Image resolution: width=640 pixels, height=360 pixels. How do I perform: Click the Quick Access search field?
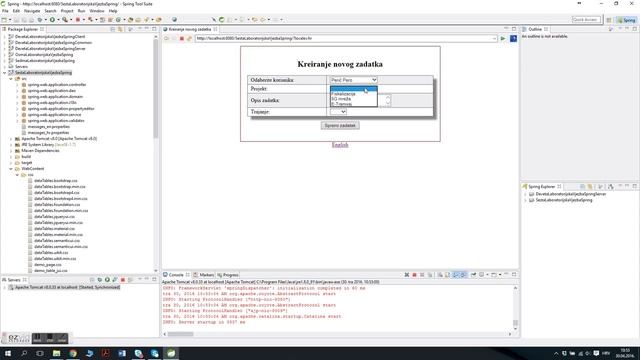586,20
